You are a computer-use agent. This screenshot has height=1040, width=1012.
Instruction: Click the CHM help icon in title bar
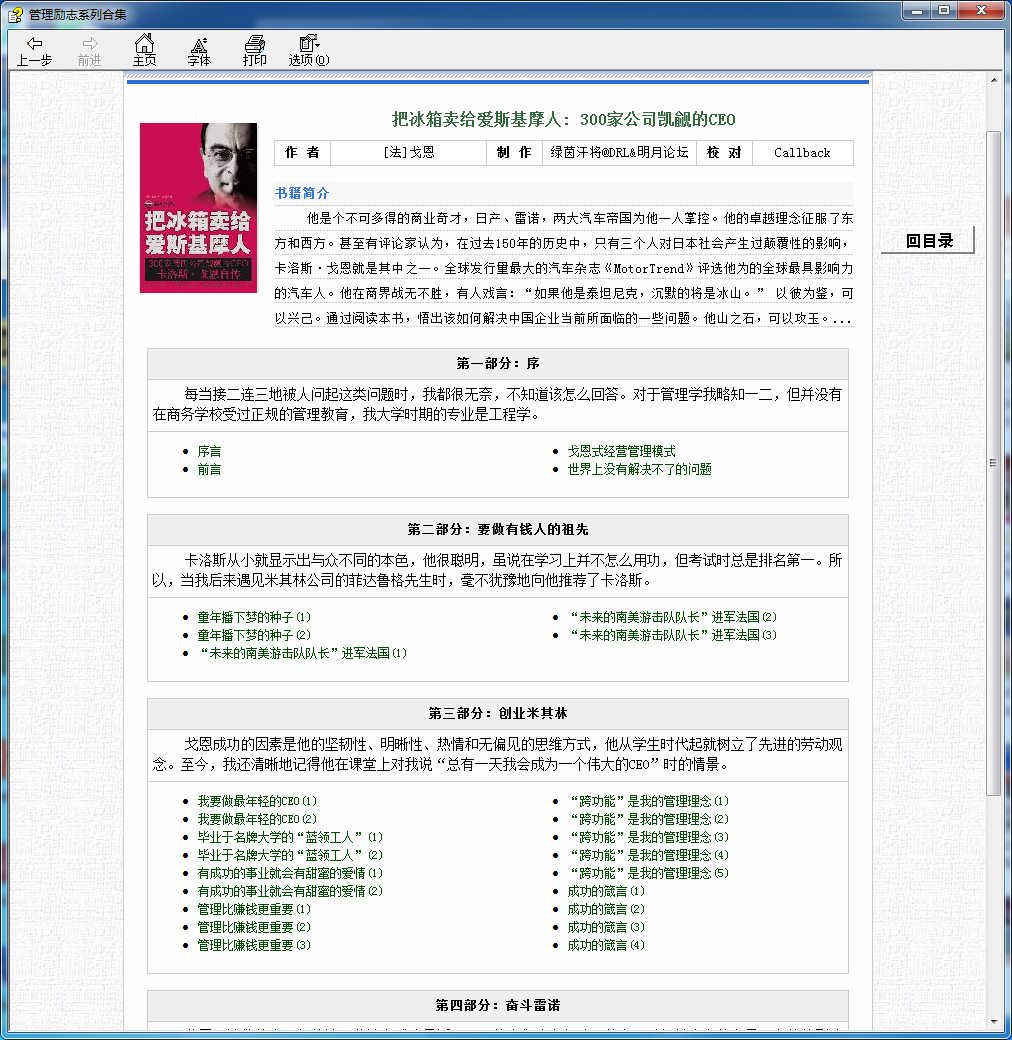15,14
